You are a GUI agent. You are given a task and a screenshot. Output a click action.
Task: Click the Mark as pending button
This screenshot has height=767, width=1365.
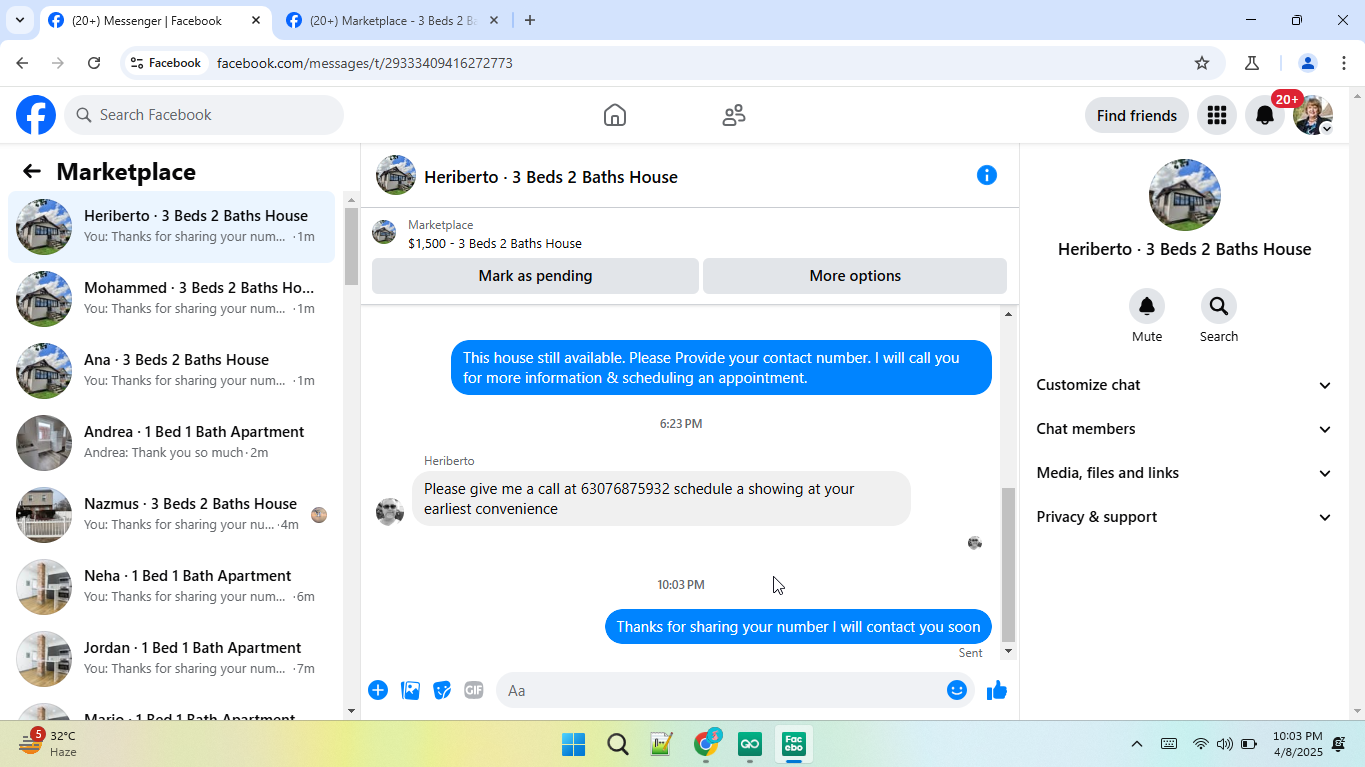[535, 276]
